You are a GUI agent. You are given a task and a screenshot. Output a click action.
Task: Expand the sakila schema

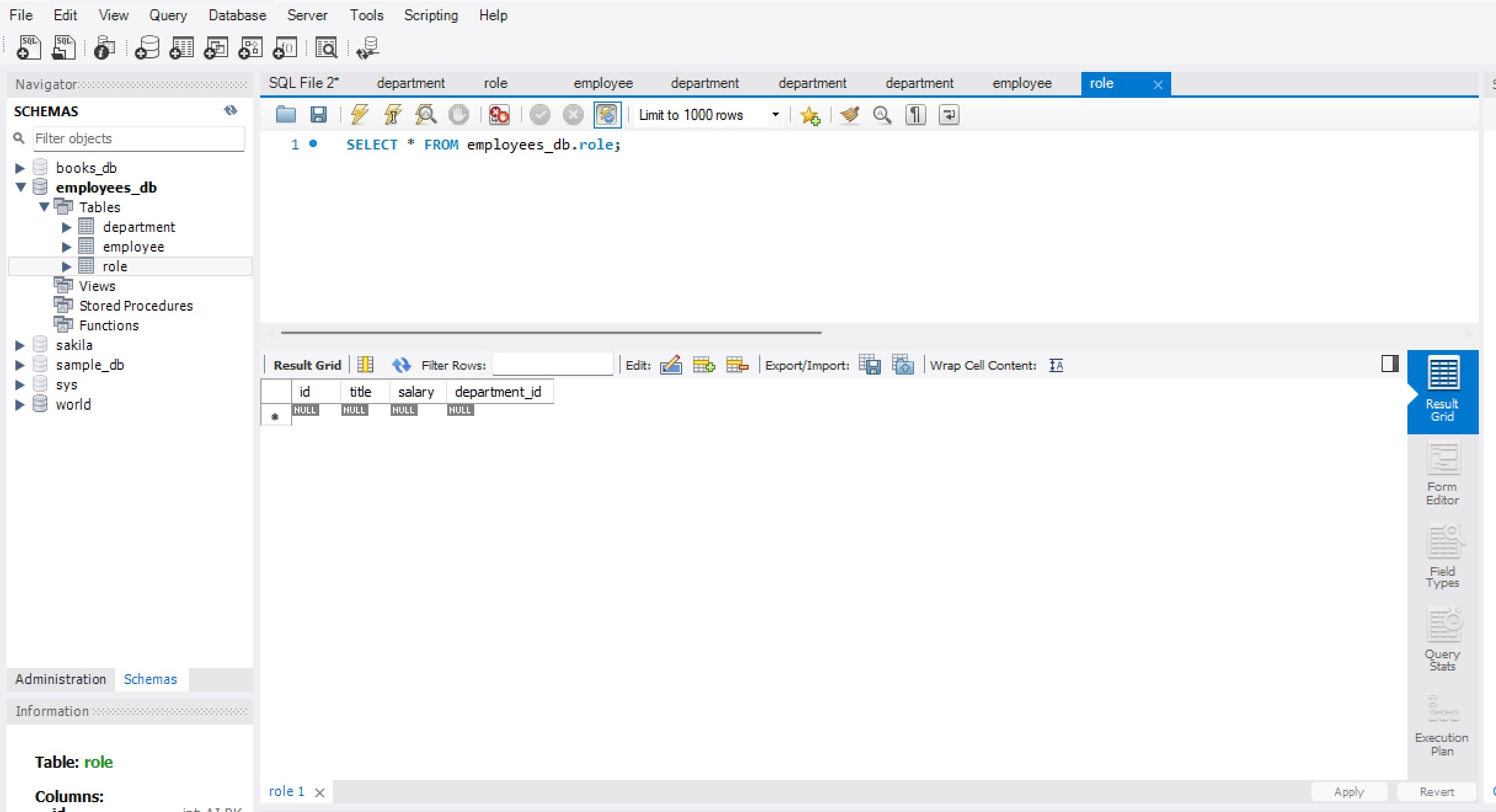pos(20,345)
